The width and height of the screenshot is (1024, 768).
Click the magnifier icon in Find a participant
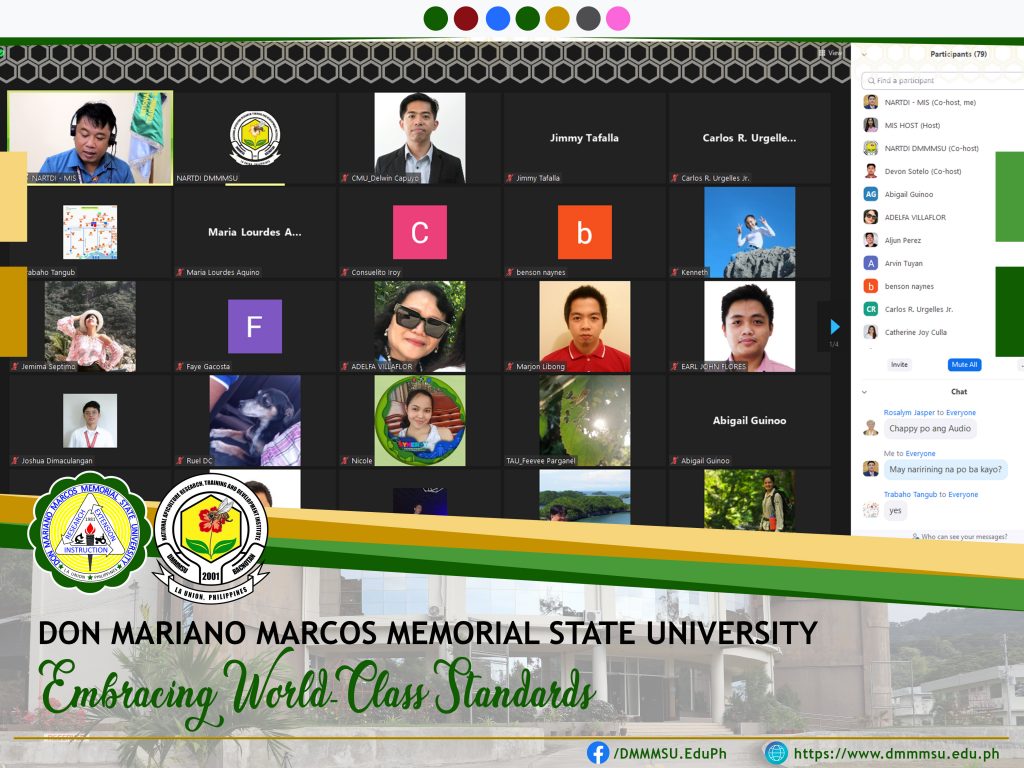(x=871, y=80)
